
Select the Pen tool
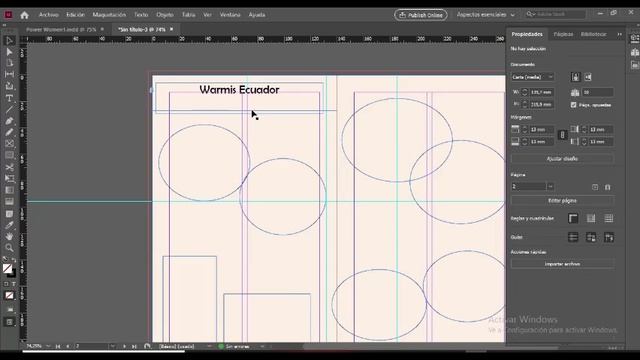click(9, 121)
